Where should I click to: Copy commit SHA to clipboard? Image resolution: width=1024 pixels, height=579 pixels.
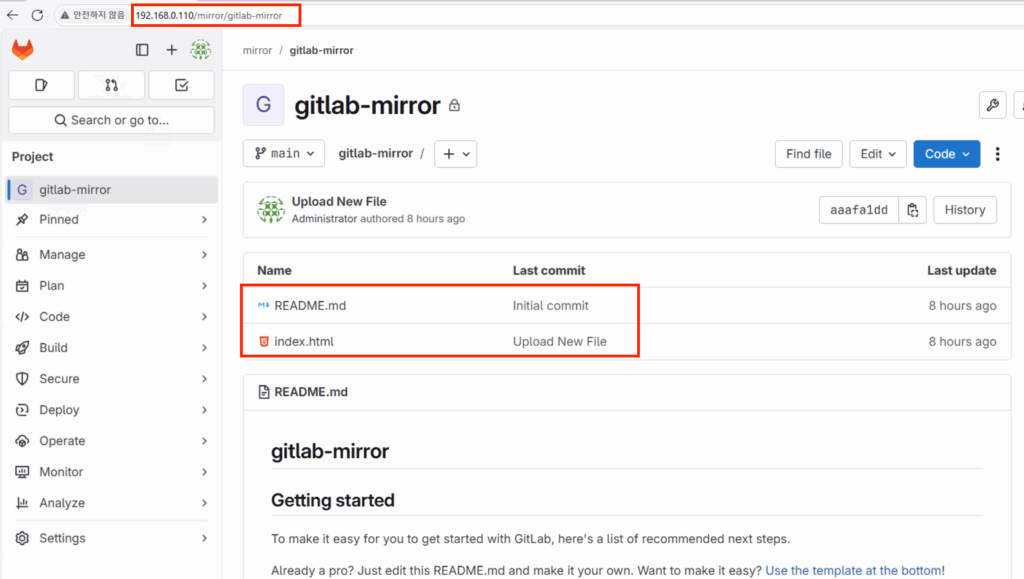(x=912, y=210)
